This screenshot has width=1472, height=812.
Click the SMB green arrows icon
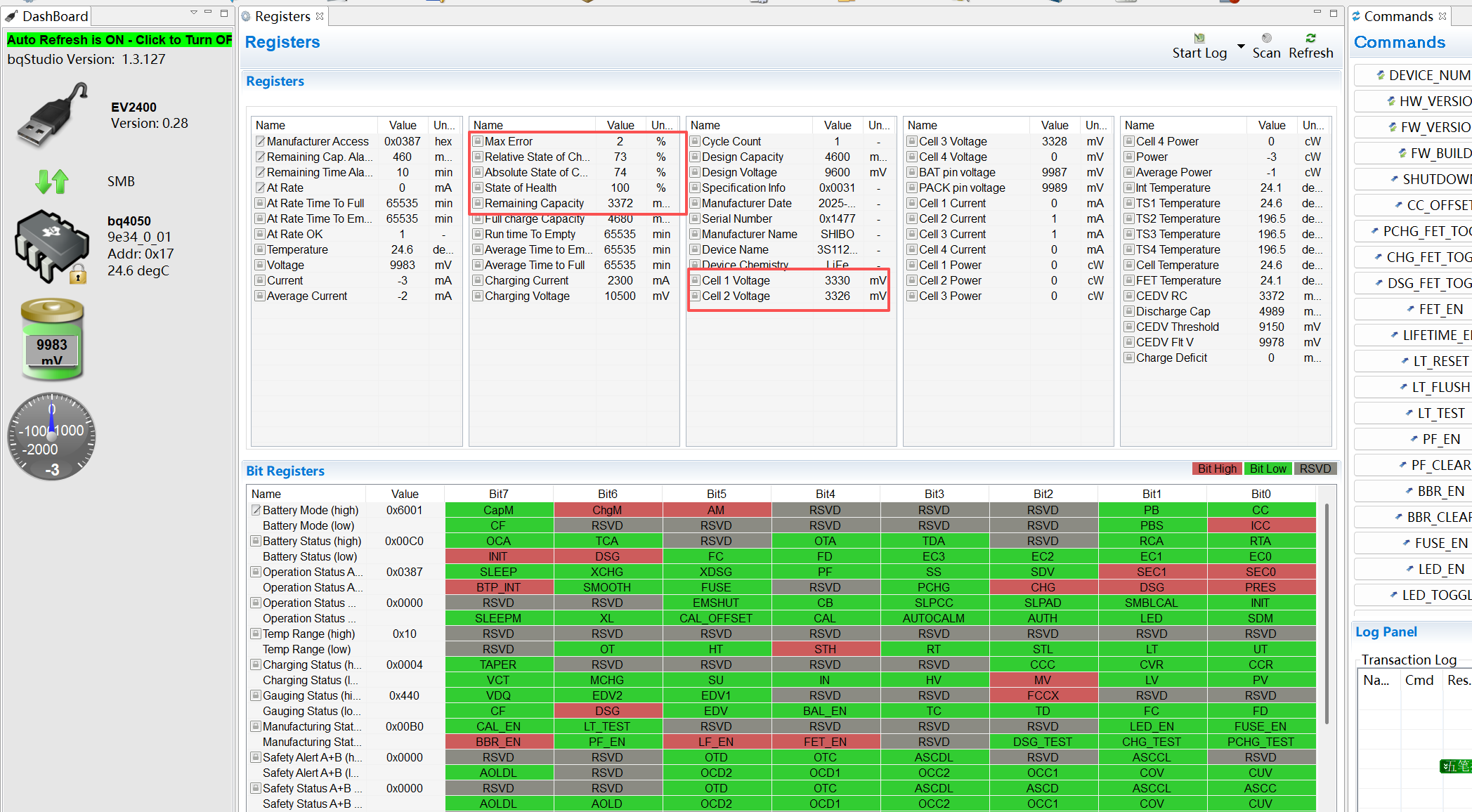(x=52, y=181)
